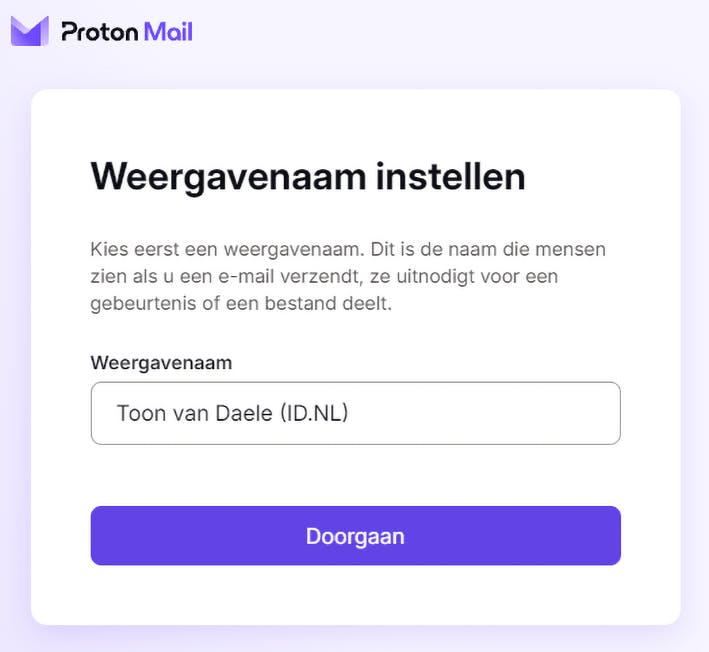This screenshot has height=652, width=709.
Task: Click the word "van" in name field
Action: (189, 413)
